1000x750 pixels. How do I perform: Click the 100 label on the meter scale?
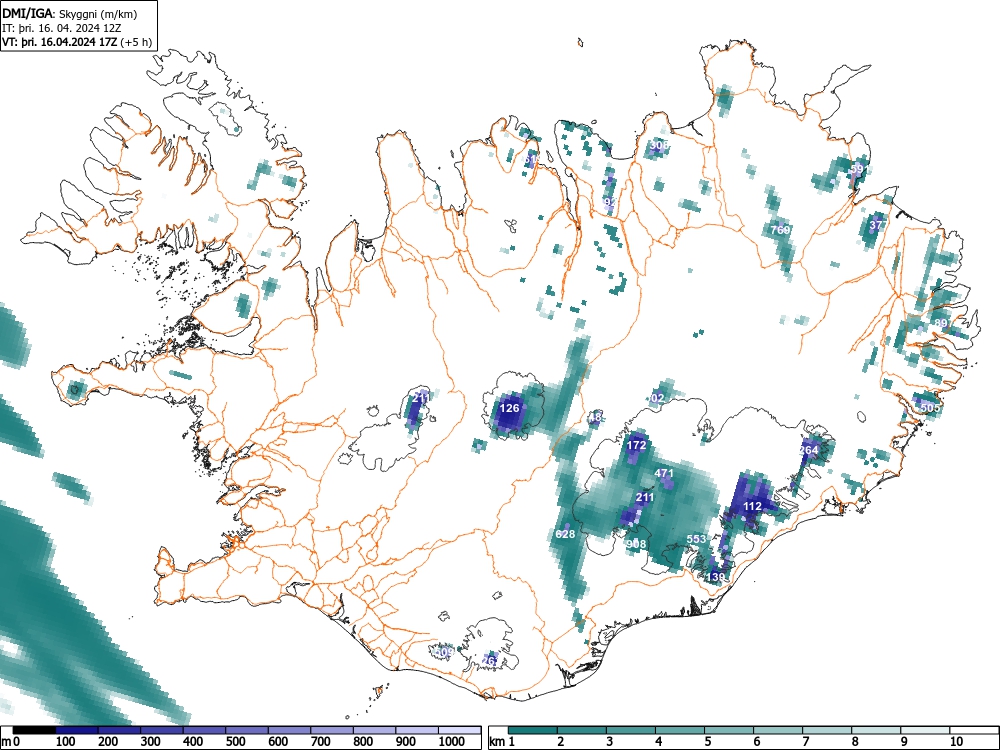[x=66, y=741]
